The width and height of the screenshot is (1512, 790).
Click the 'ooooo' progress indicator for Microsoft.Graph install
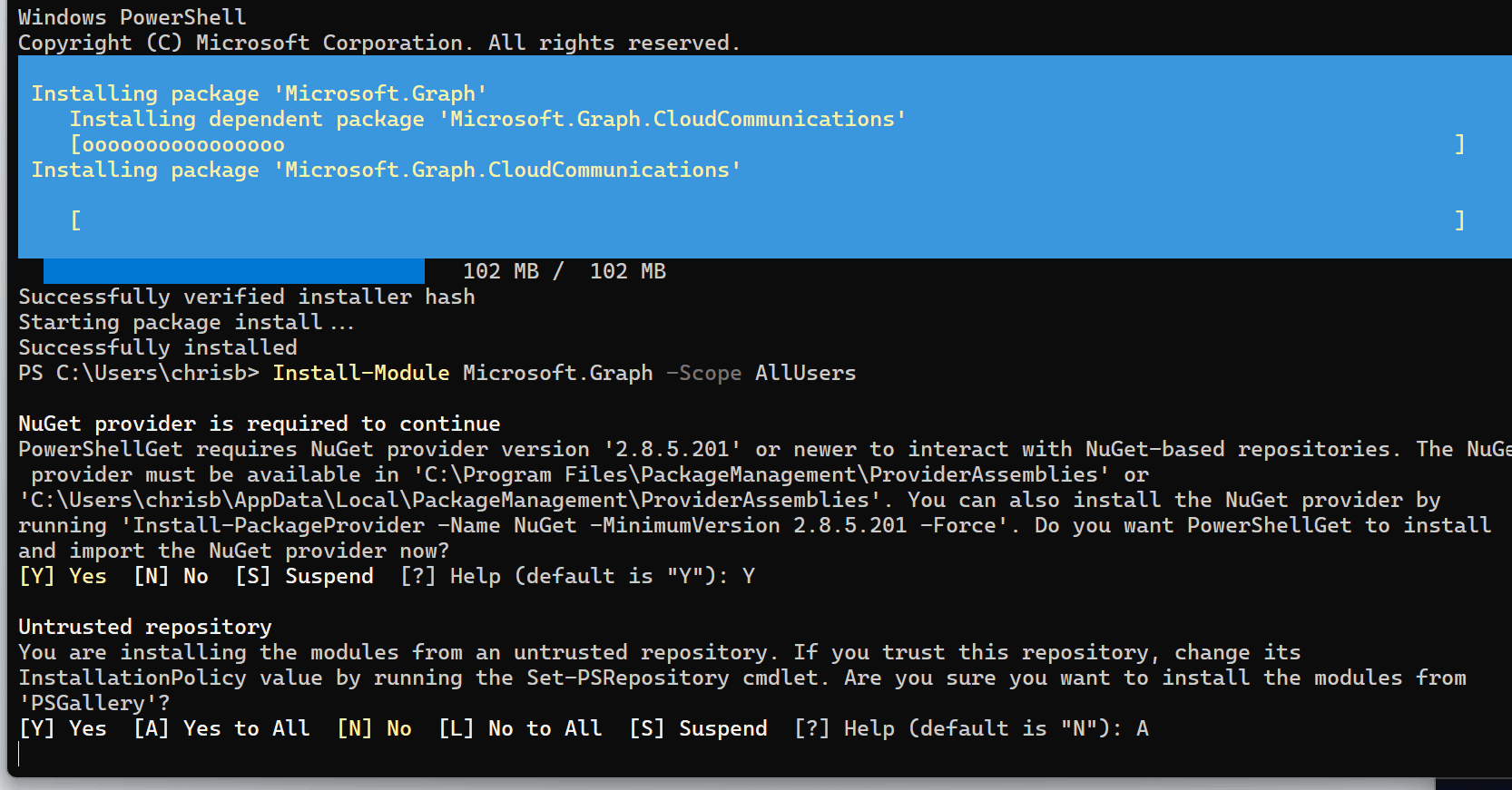(183, 145)
